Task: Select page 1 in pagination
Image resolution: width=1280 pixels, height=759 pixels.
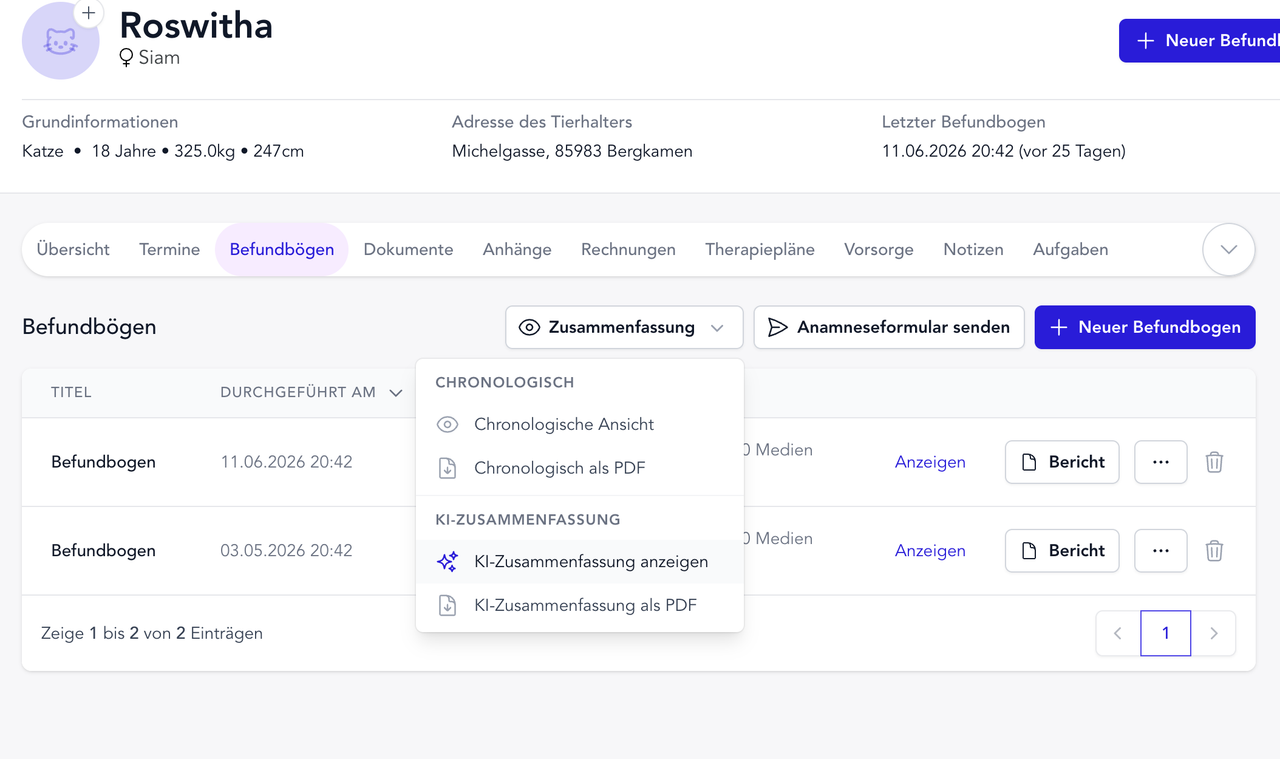Action: pyautogui.click(x=1166, y=633)
